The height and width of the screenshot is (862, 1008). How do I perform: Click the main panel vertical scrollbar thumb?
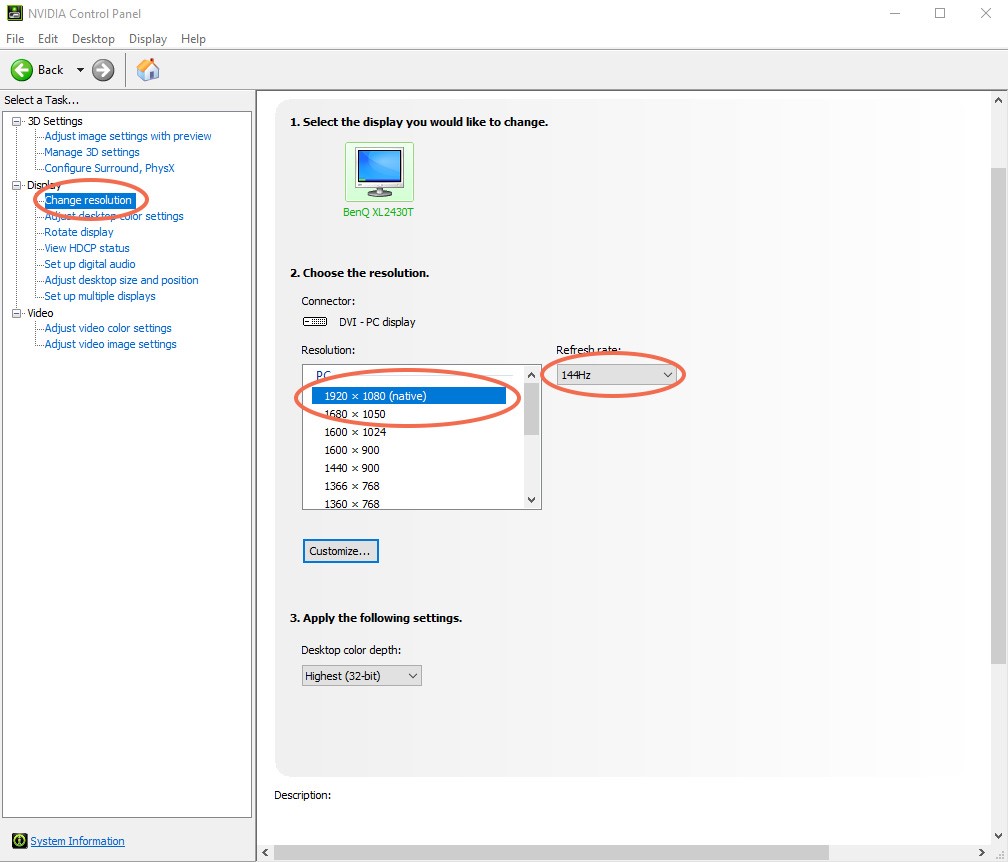[998, 415]
